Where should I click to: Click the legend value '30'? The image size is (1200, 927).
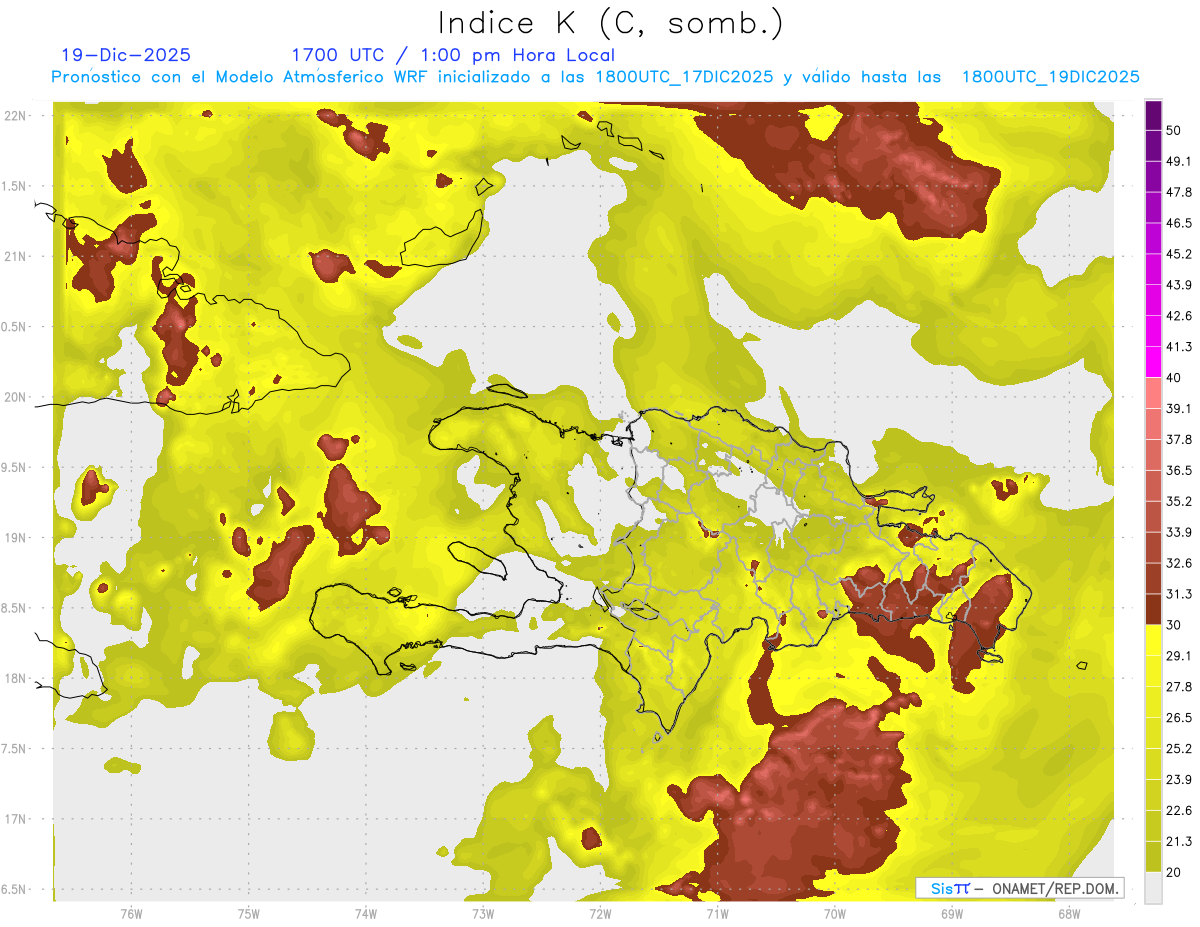coord(1174,625)
